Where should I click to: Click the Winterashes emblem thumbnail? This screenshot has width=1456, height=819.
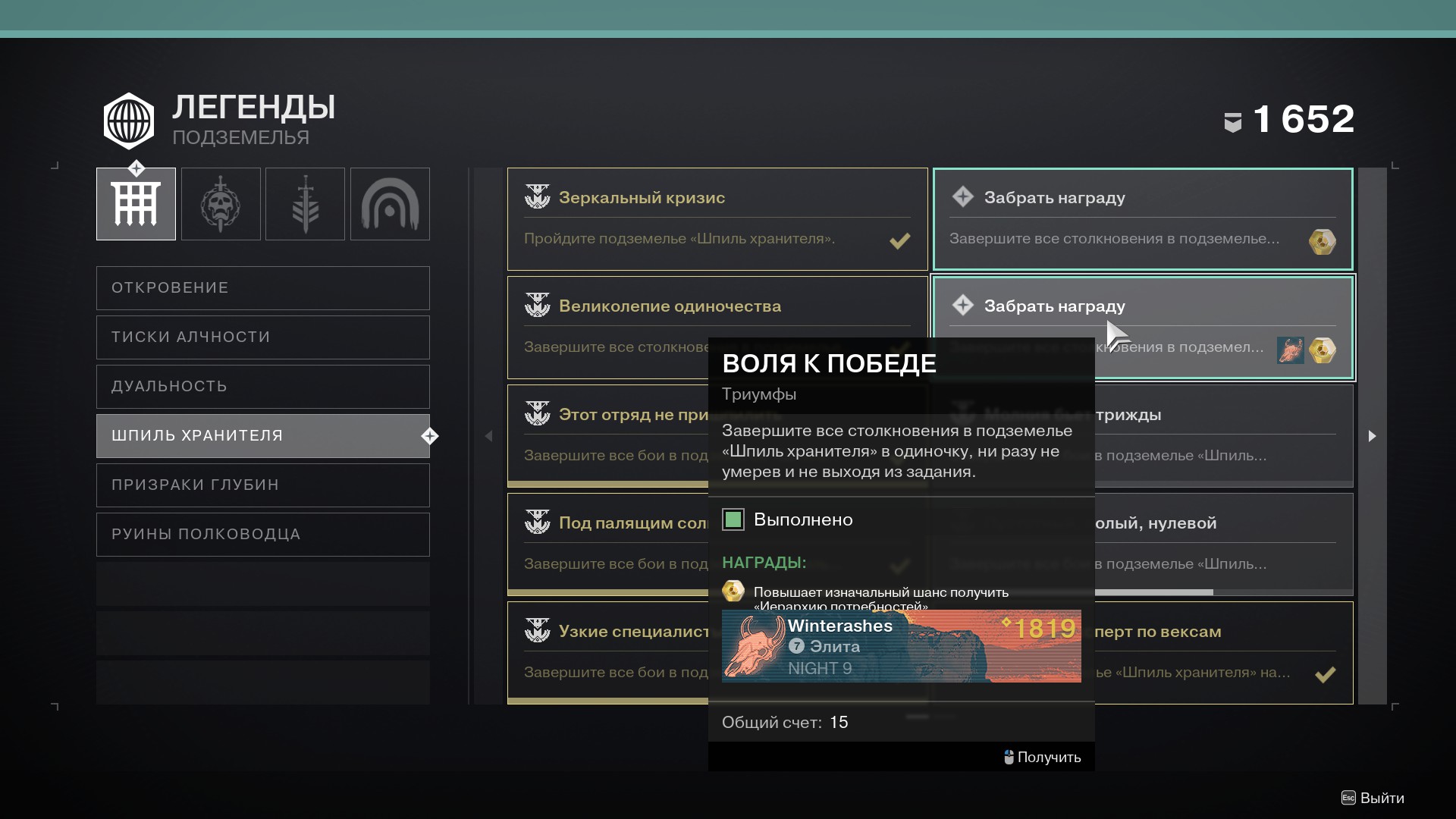[753, 646]
